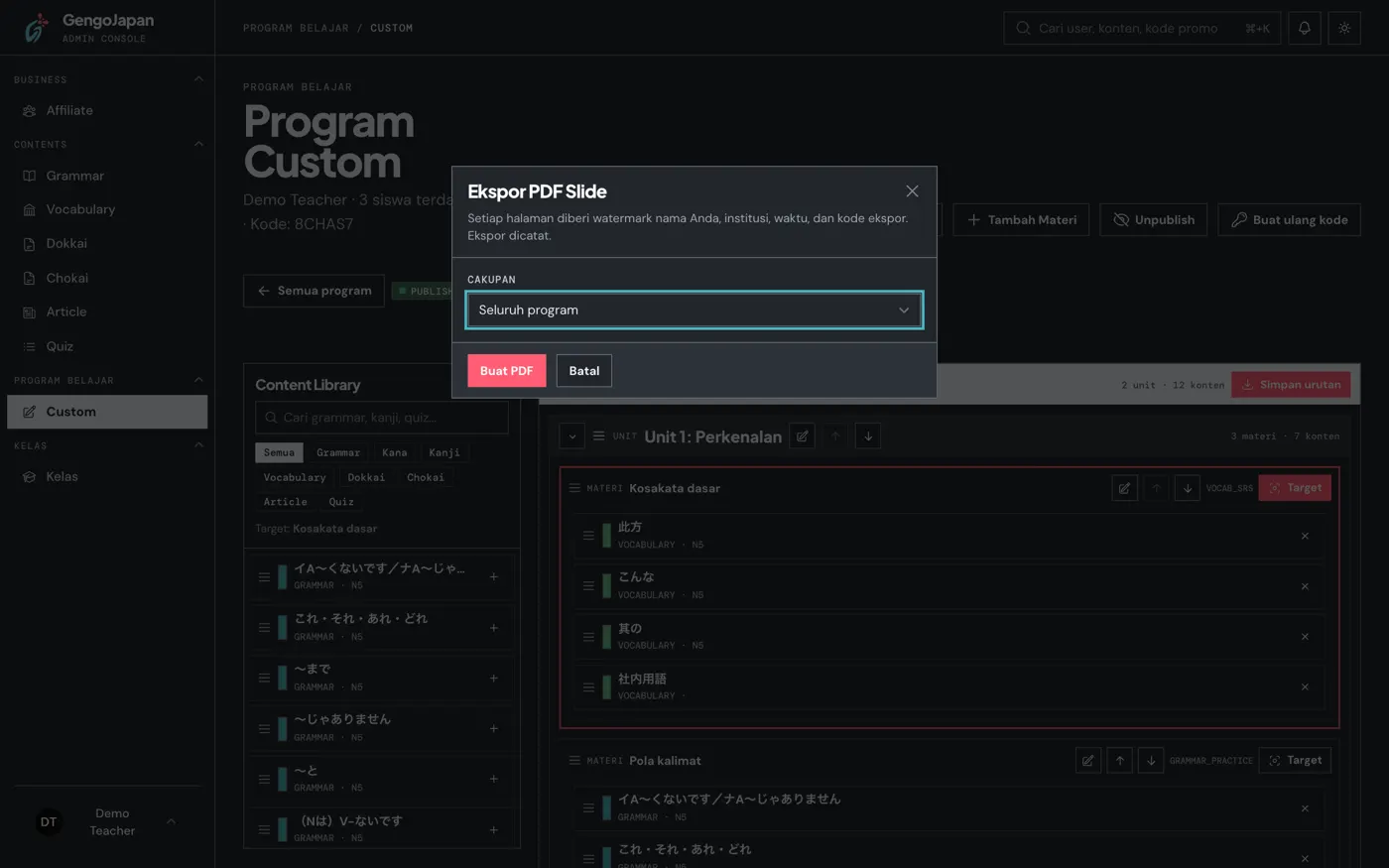Viewport: 1389px width, 868px height.
Task: Remove 此方 vocabulary item with X icon
Action: coord(1305,536)
